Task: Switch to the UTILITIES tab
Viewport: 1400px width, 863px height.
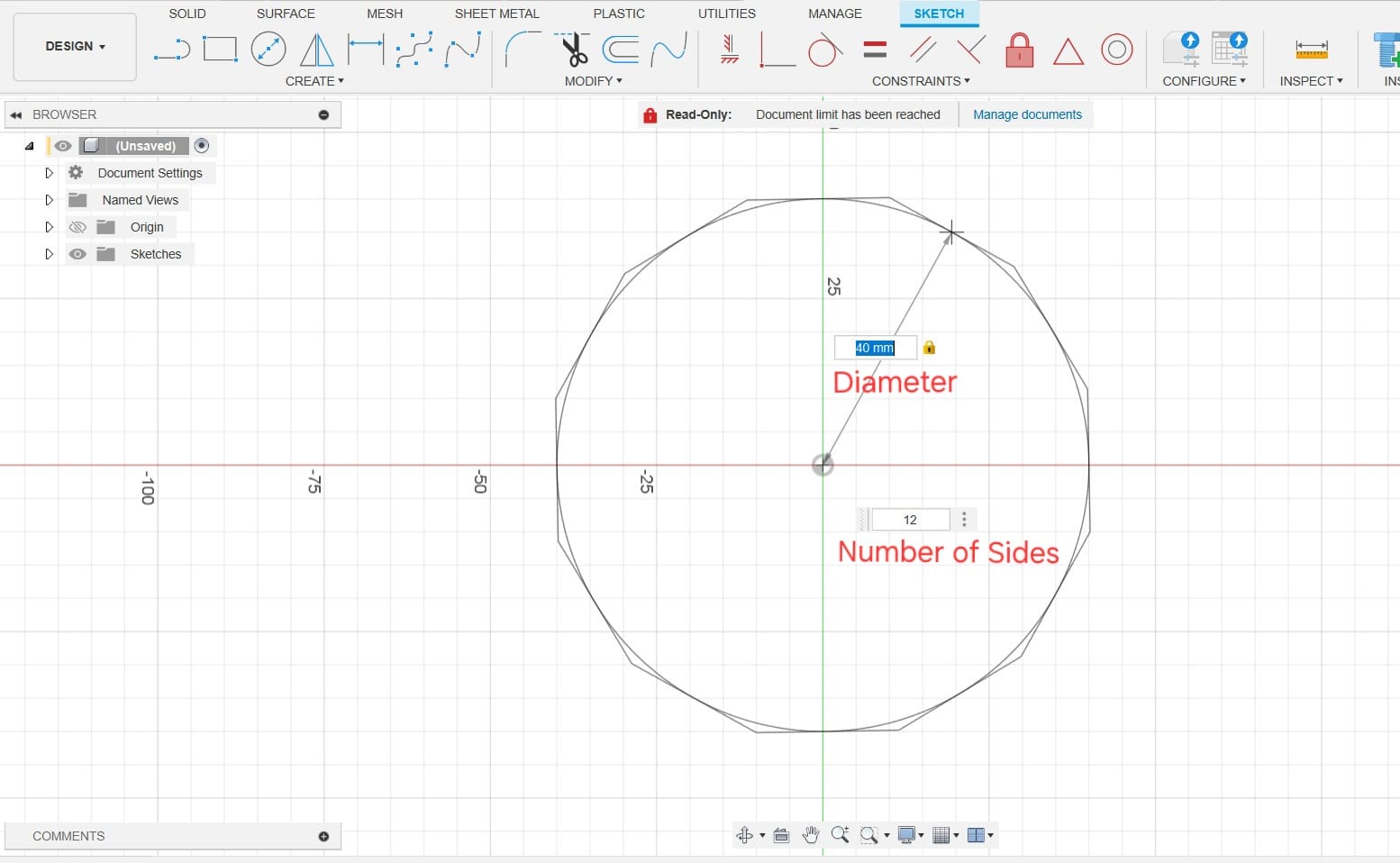Action: 727,14
